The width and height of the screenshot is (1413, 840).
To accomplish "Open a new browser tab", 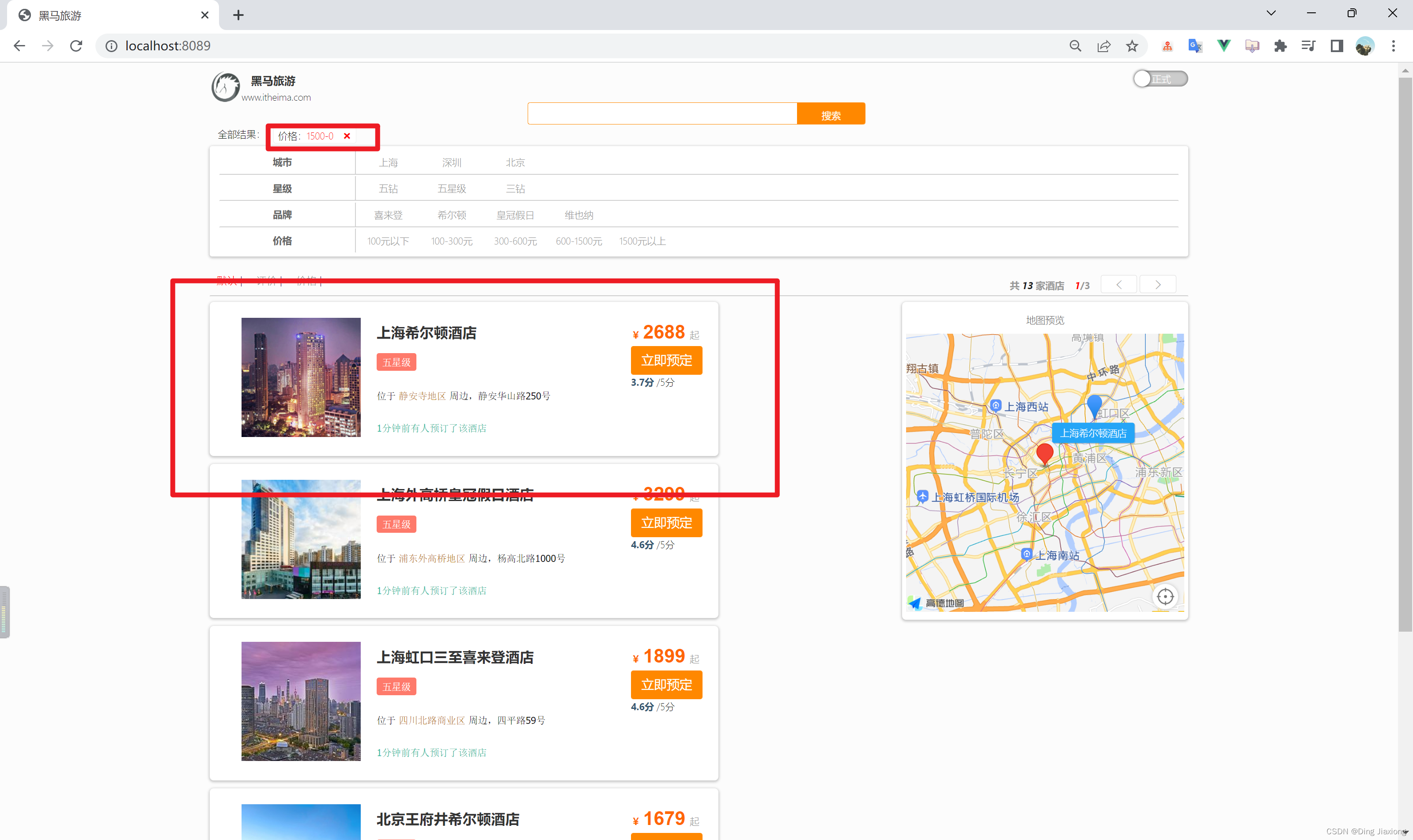I will [238, 15].
